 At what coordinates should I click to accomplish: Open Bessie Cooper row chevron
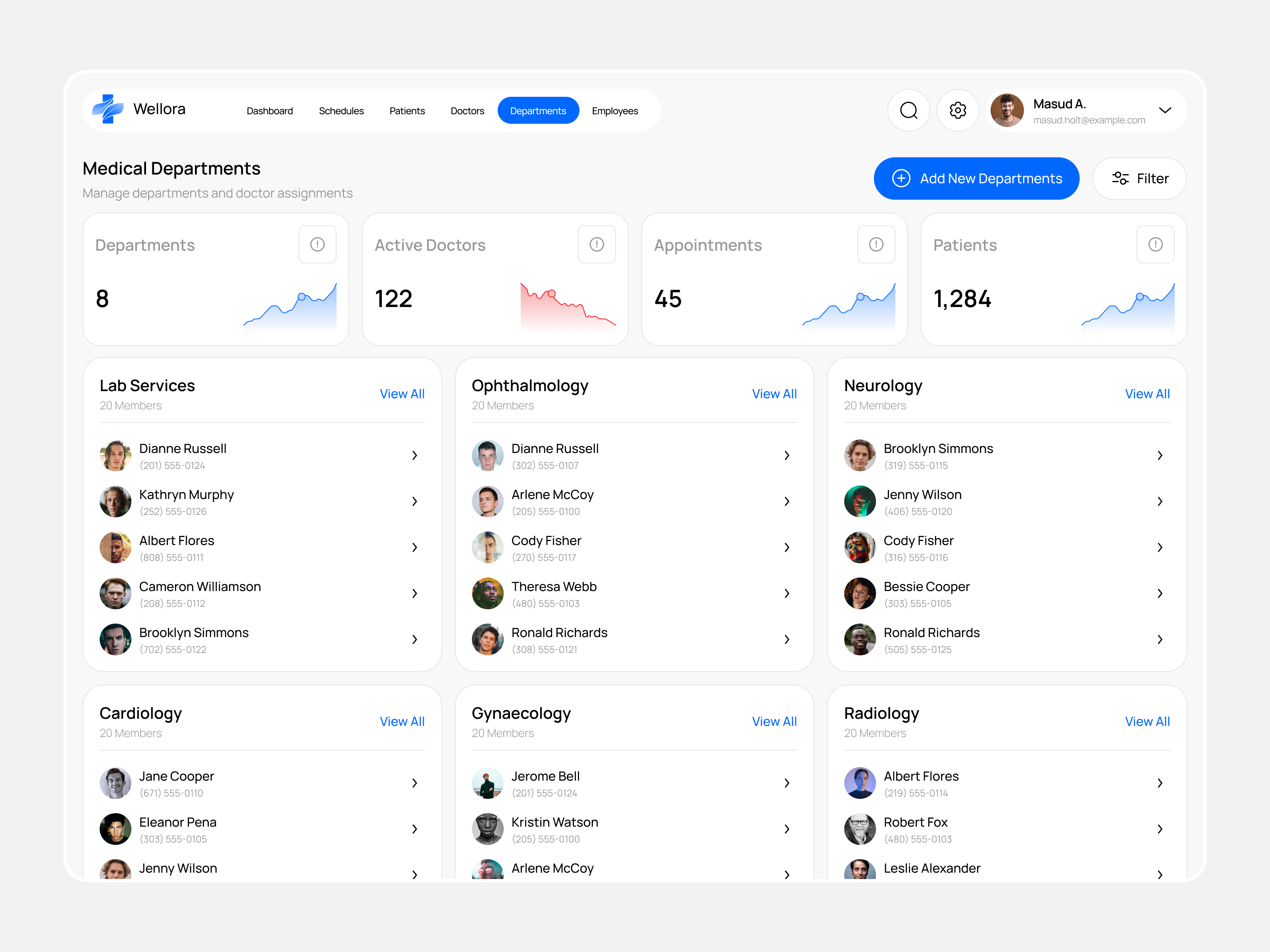pos(1160,593)
